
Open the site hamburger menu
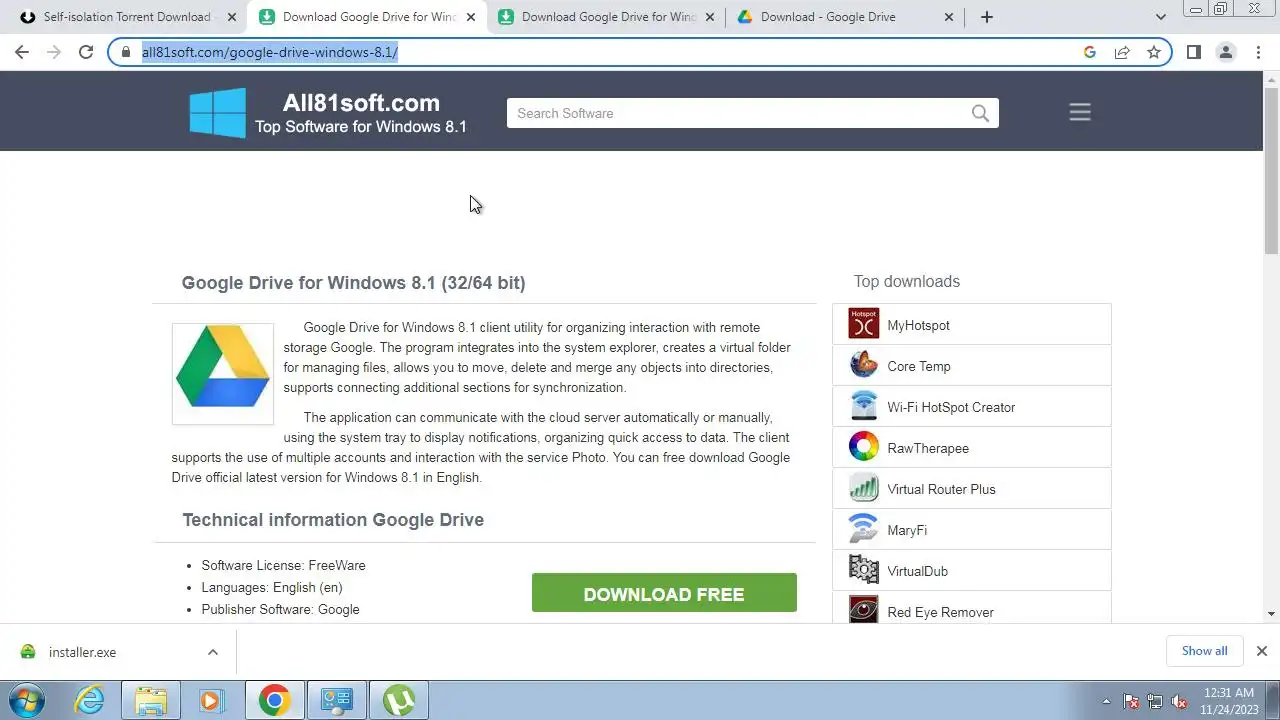pyautogui.click(x=1080, y=112)
